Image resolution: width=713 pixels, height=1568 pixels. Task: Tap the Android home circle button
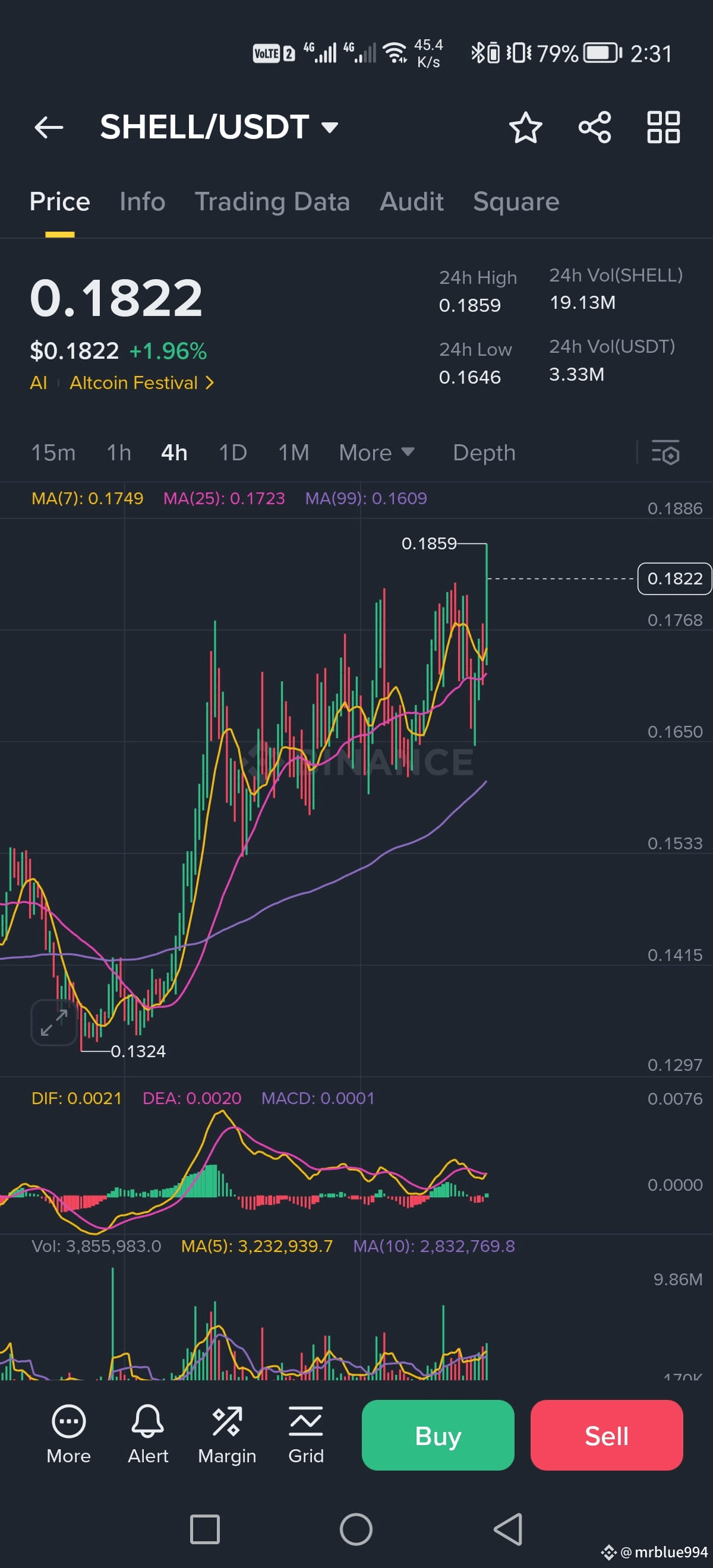click(356, 1529)
